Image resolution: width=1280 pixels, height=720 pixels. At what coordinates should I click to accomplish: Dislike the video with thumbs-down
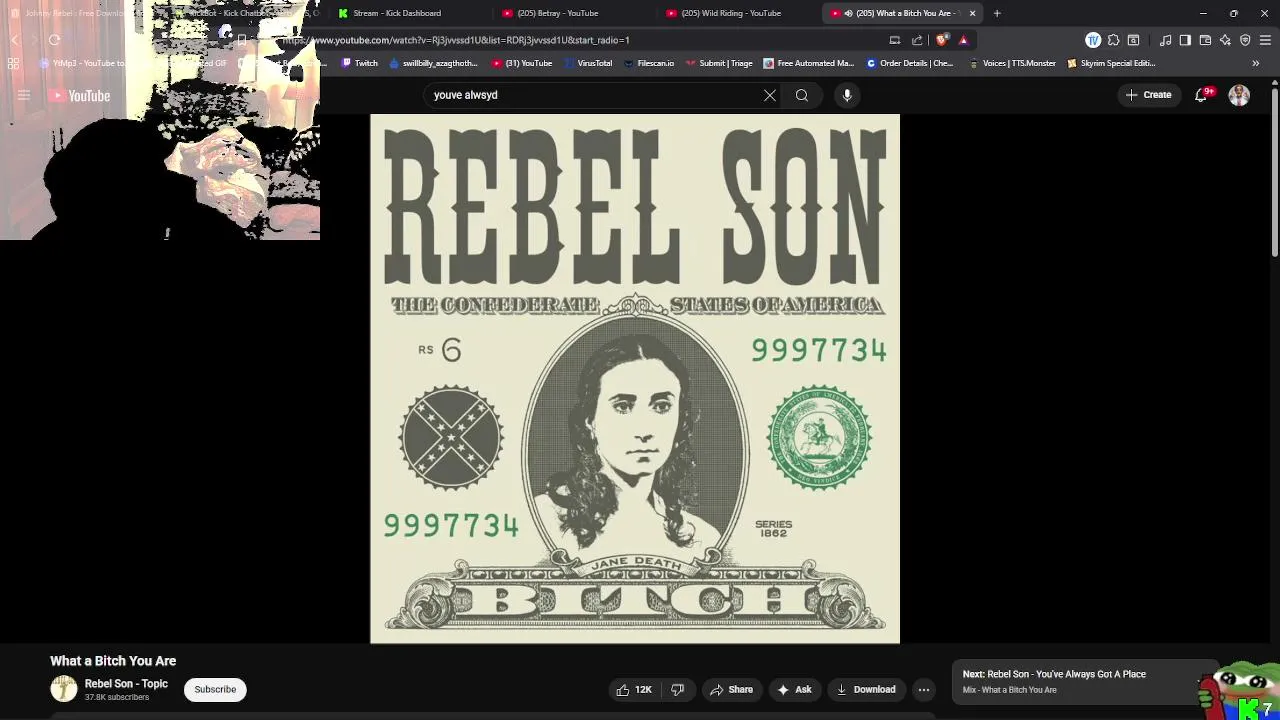[x=677, y=689]
